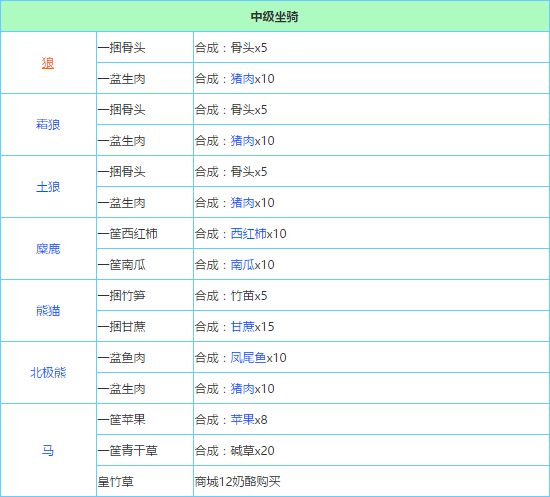Follow the 南瓜 ingredient link

pos(242,264)
